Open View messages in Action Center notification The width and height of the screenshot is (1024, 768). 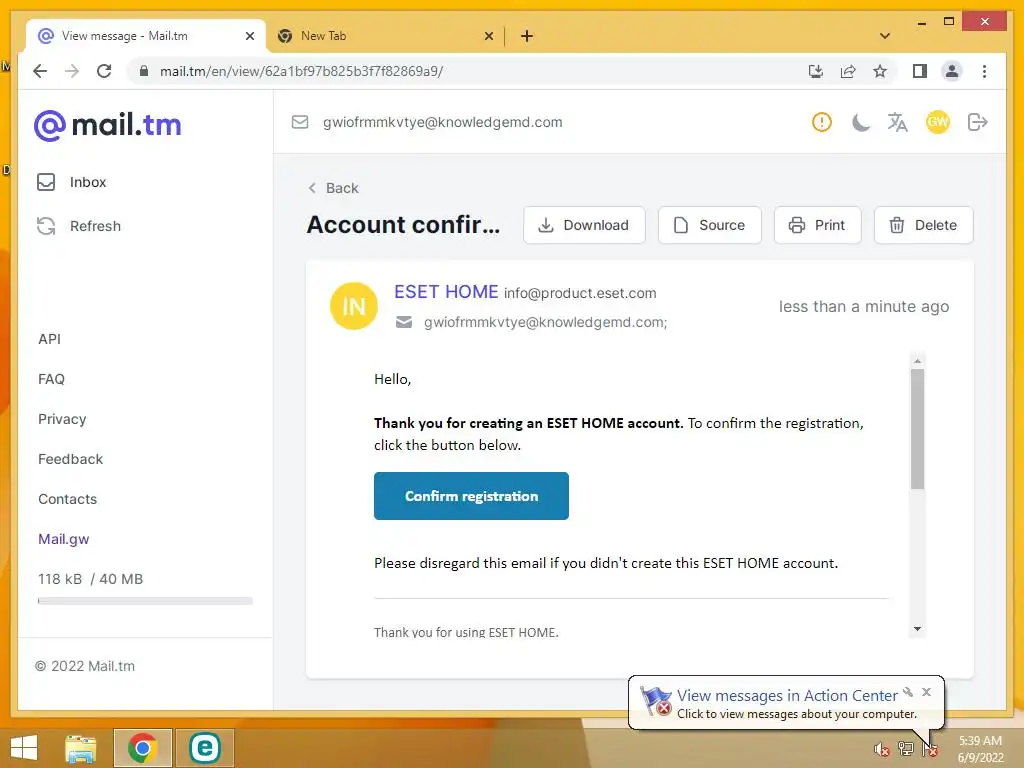click(787, 696)
